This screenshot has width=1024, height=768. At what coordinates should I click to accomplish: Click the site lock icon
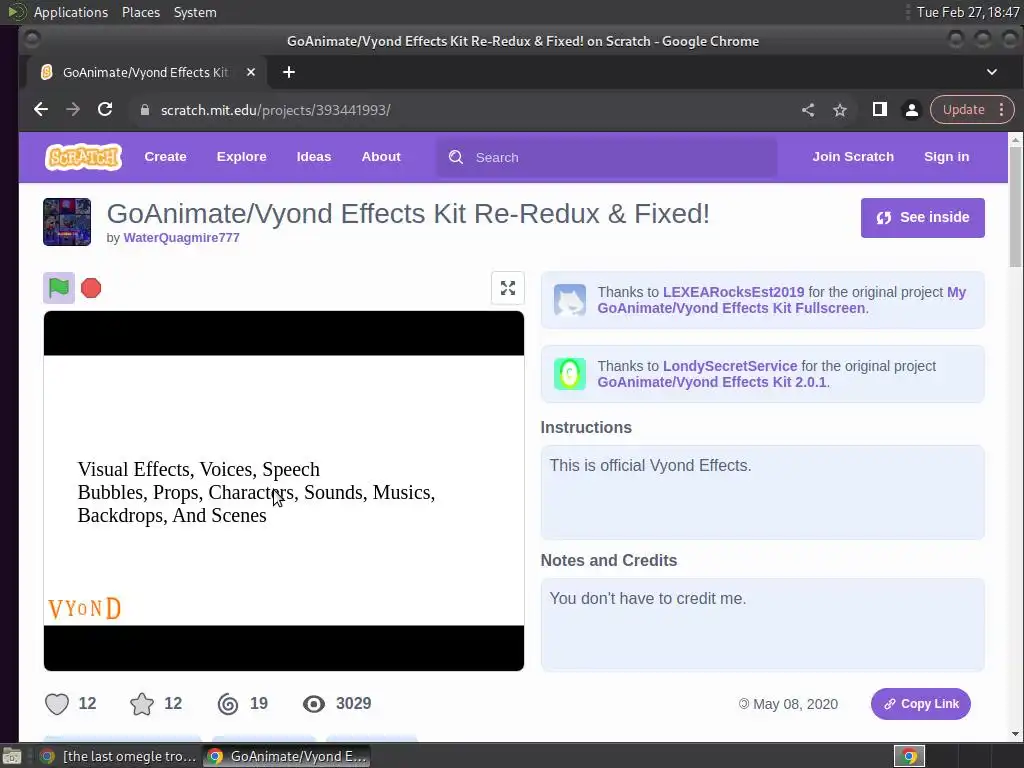(x=145, y=110)
